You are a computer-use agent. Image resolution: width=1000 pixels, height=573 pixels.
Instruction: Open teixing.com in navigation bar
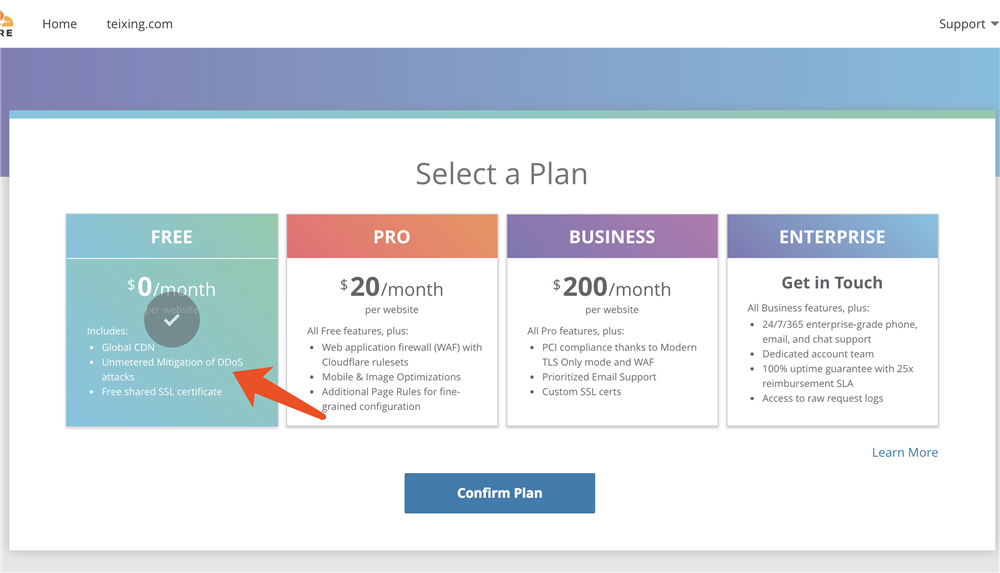tap(140, 24)
